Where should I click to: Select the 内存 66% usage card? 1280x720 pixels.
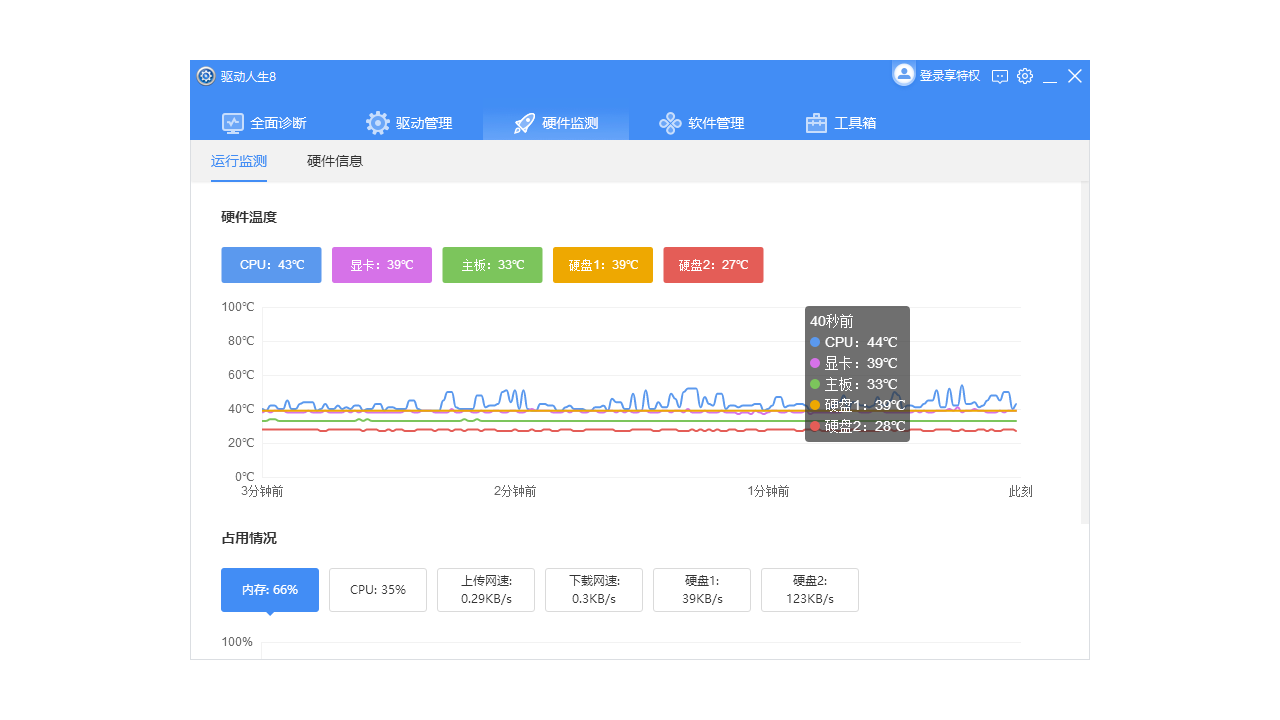click(x=269, y=590)
